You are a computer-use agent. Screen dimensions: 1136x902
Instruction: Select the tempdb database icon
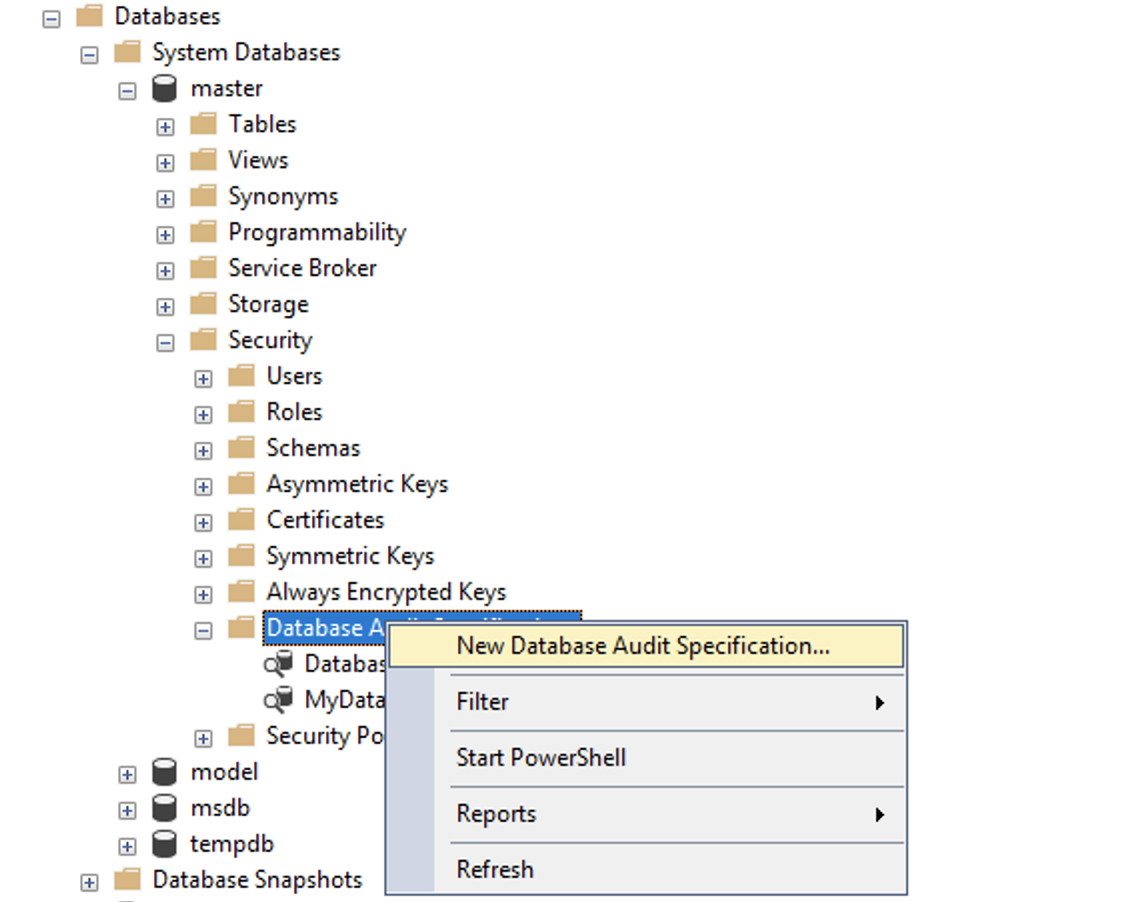click(162, 844)
